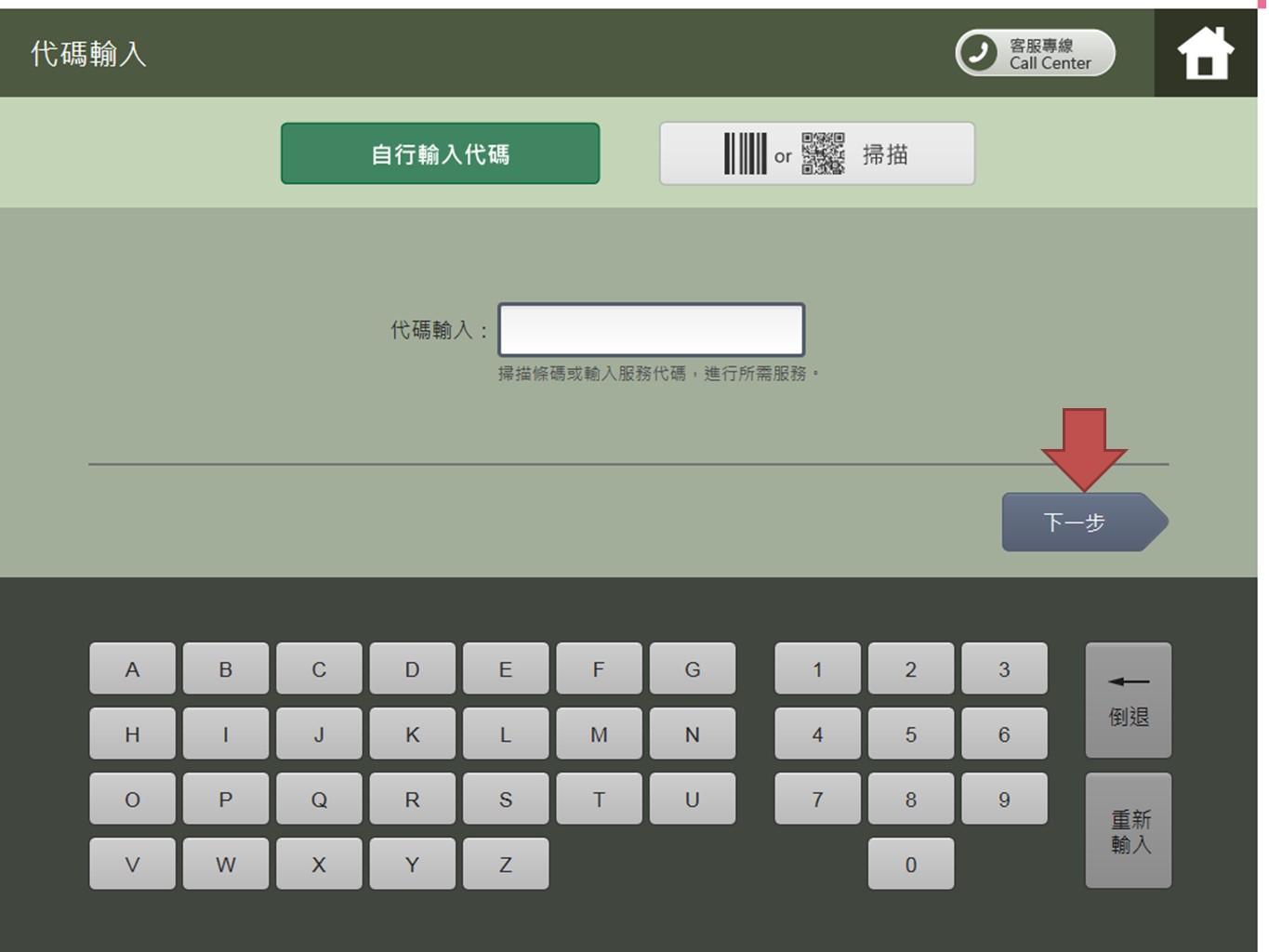This screenshot has width=1269, height=952.
Task: Tap letter J on keypad
Action: coord(319,734)
